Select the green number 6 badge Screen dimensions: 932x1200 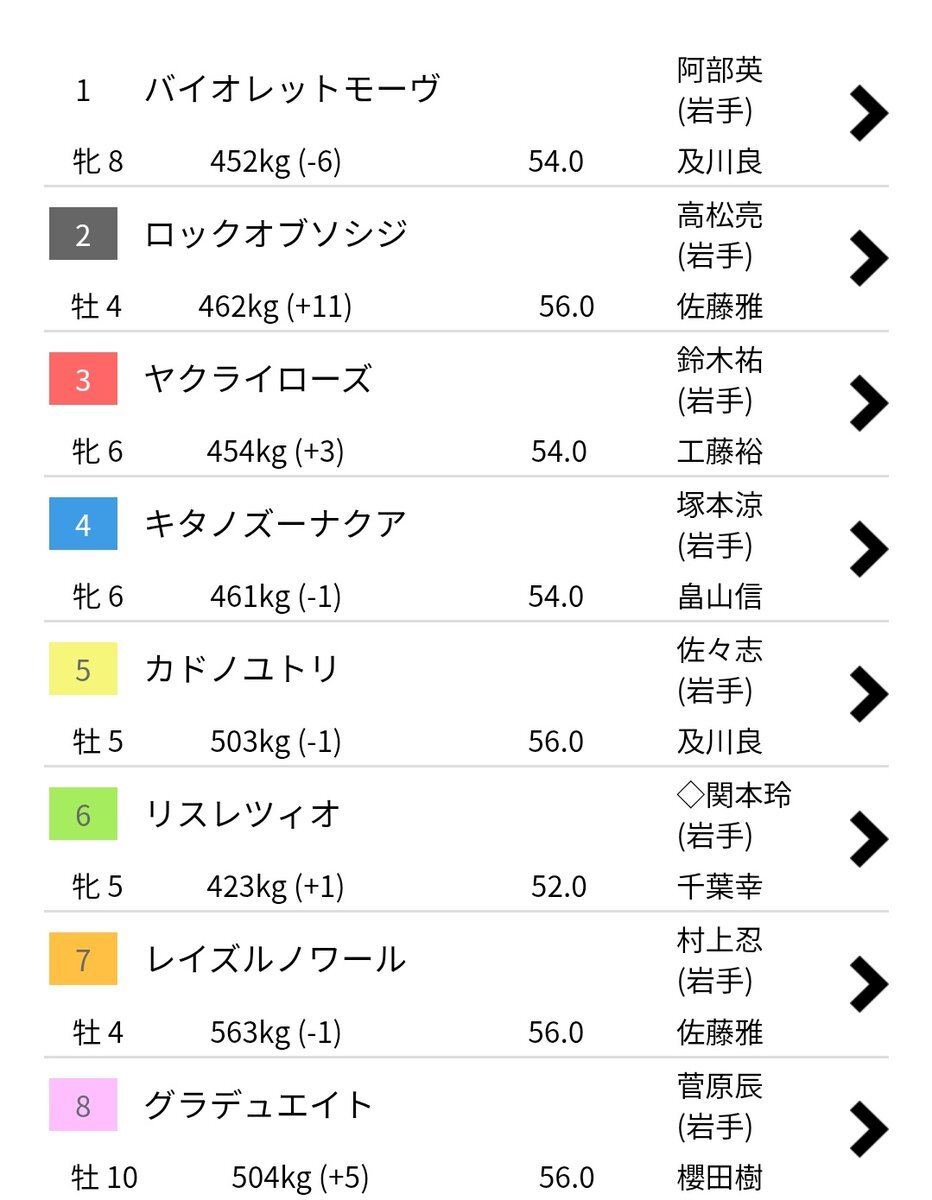[x=83, y=814]
